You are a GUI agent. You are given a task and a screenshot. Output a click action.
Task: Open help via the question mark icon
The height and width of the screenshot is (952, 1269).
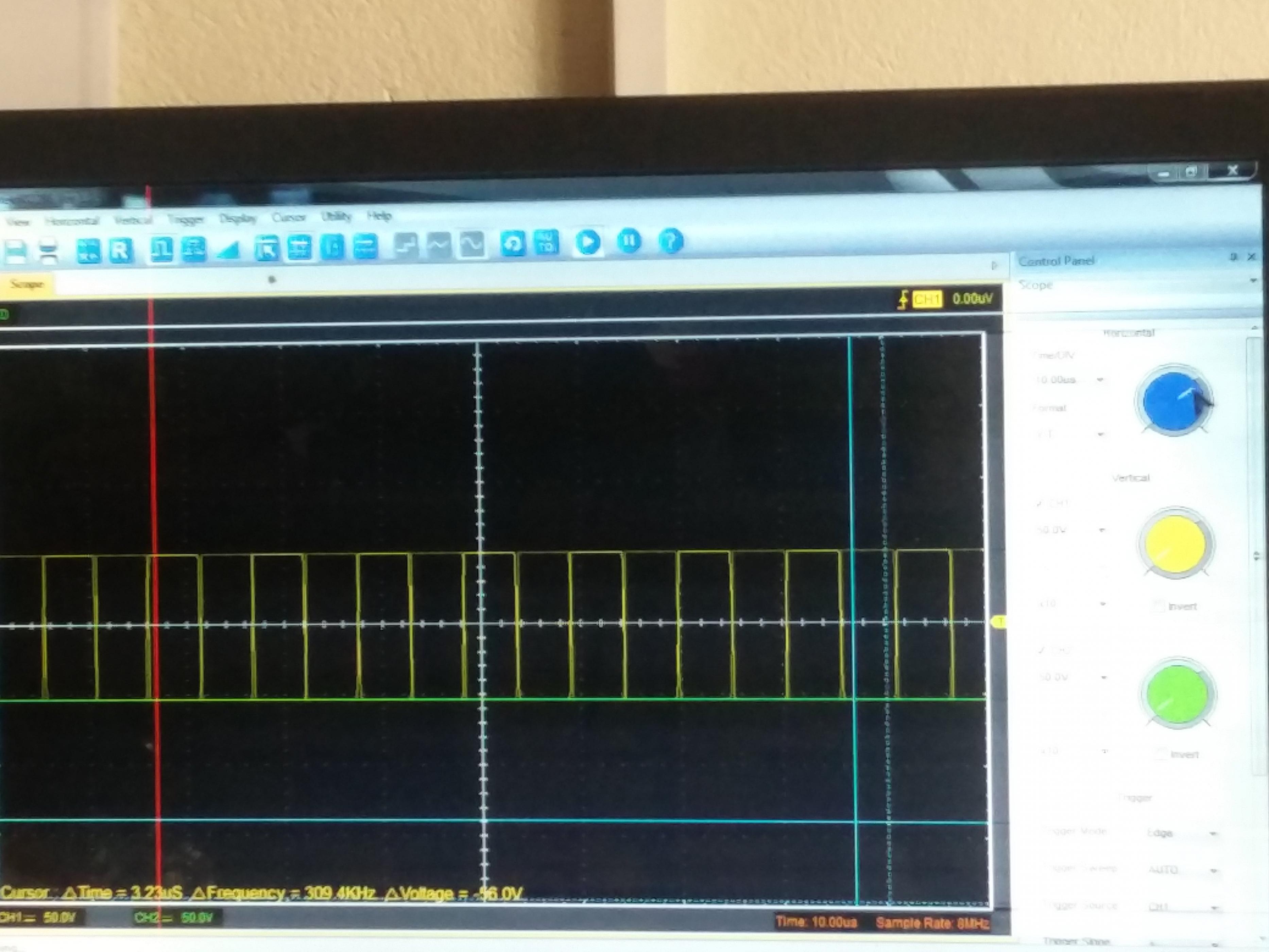pos(671,240)
